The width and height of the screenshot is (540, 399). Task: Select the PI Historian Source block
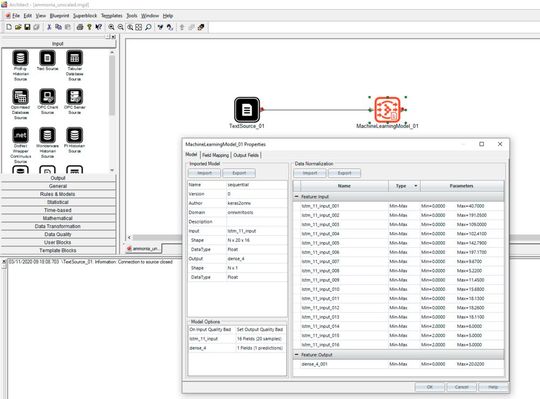coord(74,135)
